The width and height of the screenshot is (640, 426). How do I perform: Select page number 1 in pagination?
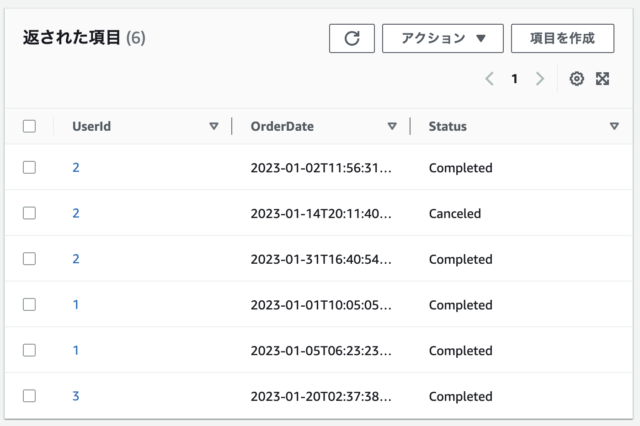click(x=514, y=78)
